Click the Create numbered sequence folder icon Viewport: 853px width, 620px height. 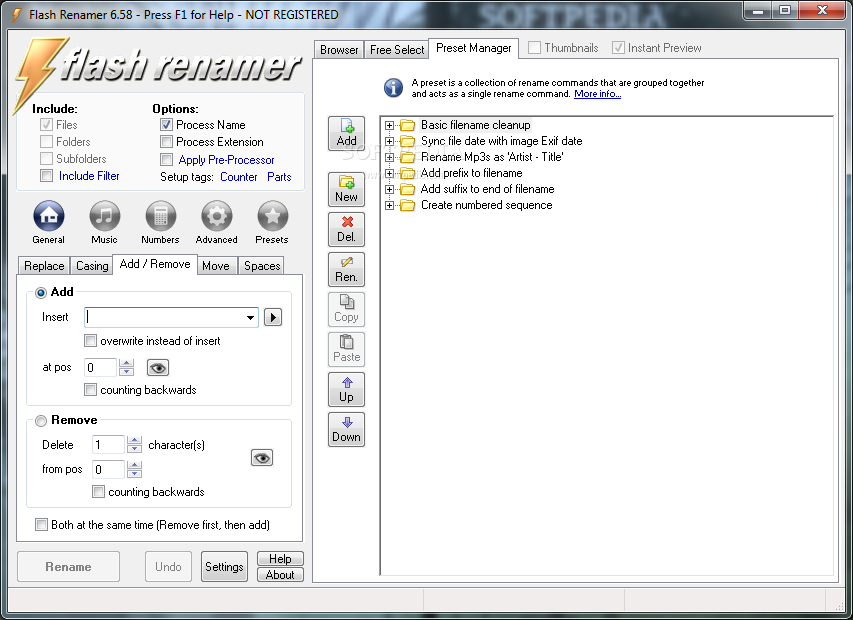click(x=407, y=206)
